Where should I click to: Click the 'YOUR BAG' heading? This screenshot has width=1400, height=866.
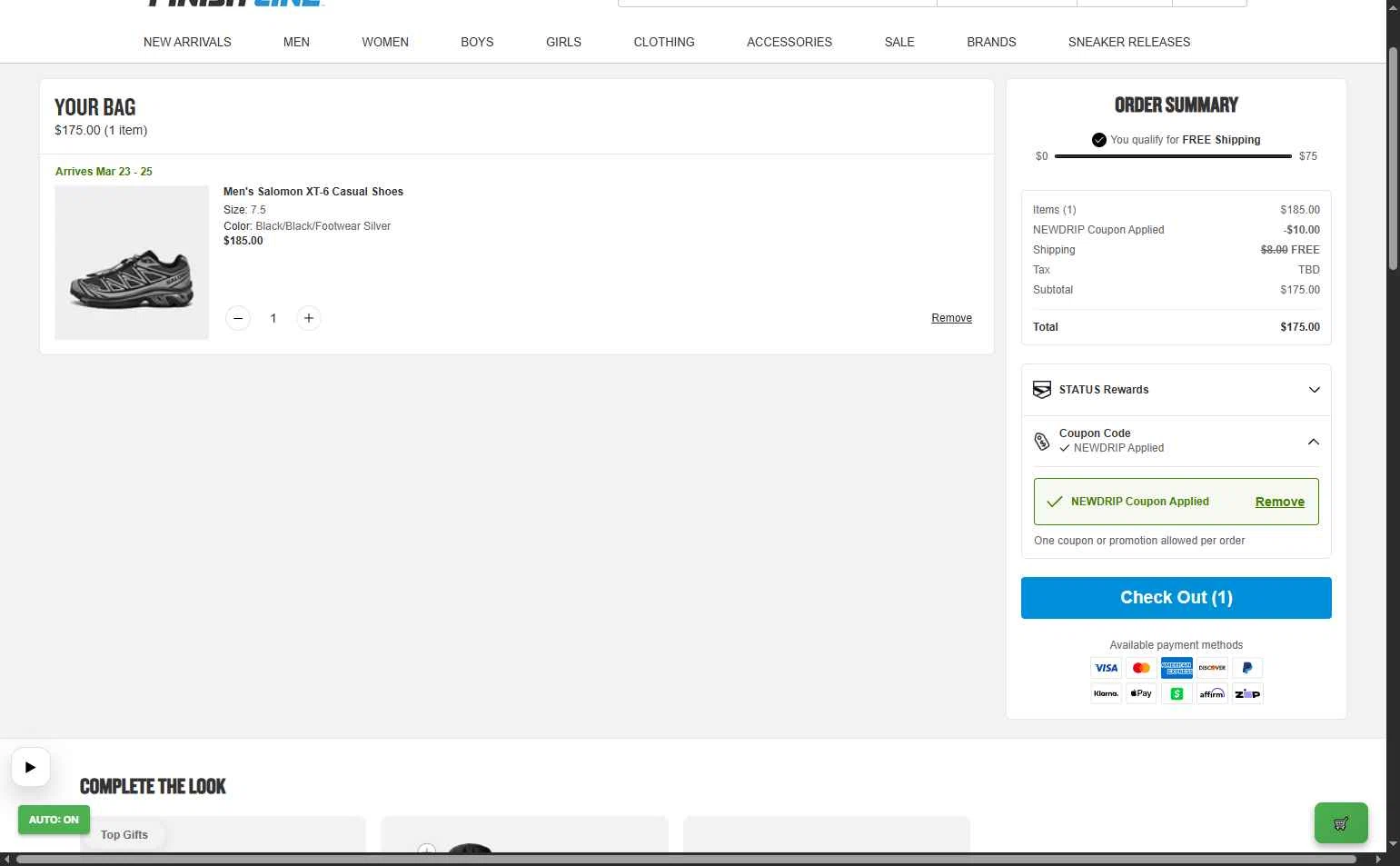[95, 107]
